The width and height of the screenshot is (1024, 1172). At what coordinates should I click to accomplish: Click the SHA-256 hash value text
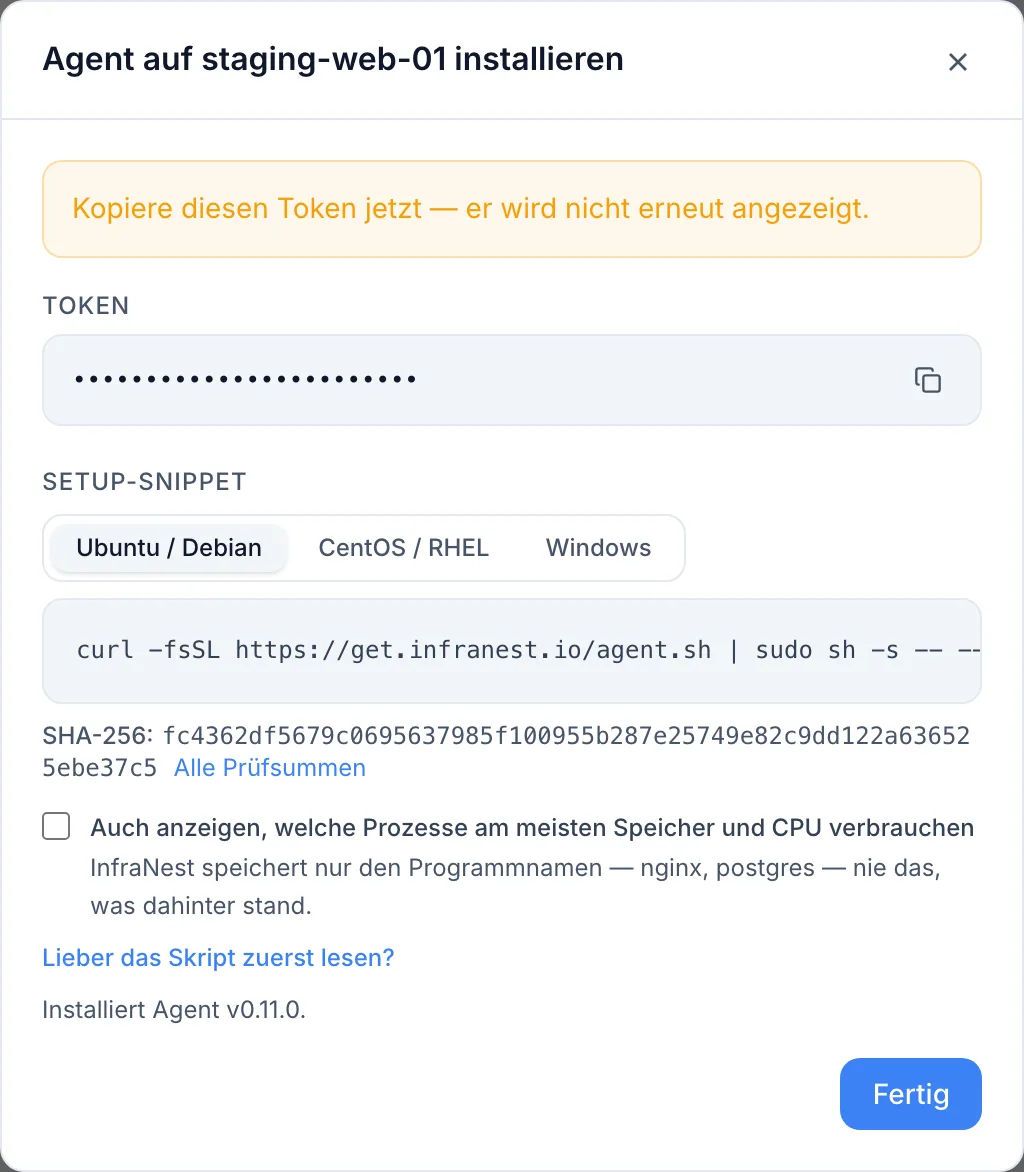506,751
